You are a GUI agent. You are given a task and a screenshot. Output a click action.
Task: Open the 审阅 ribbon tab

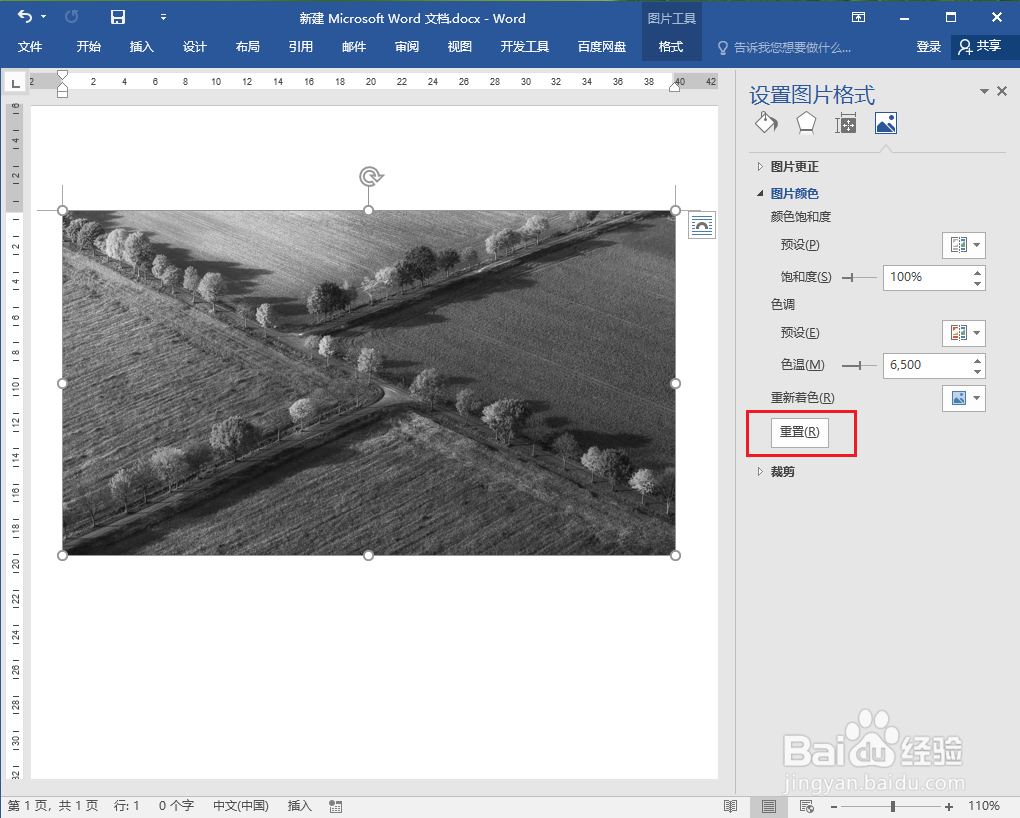click(407, 47)
